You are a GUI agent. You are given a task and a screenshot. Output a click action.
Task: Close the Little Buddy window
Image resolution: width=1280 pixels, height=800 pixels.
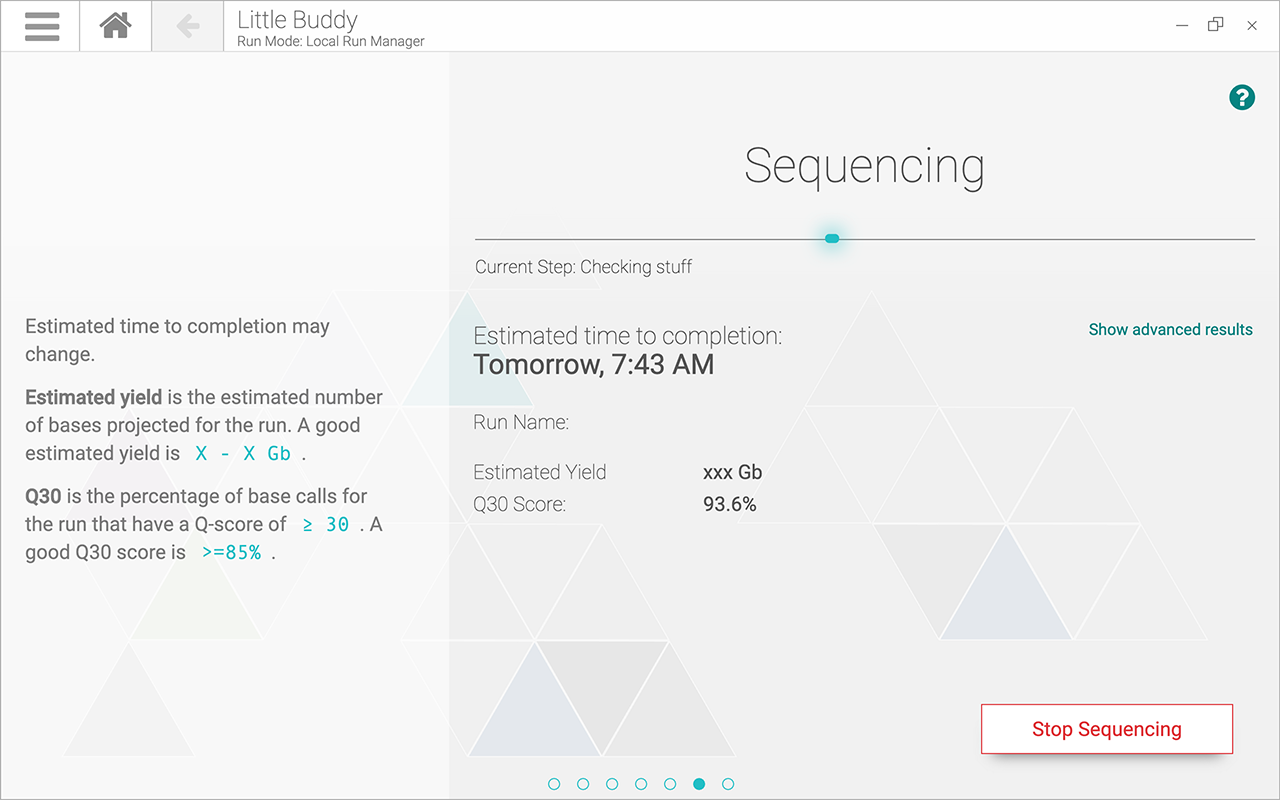point(1252,26)
